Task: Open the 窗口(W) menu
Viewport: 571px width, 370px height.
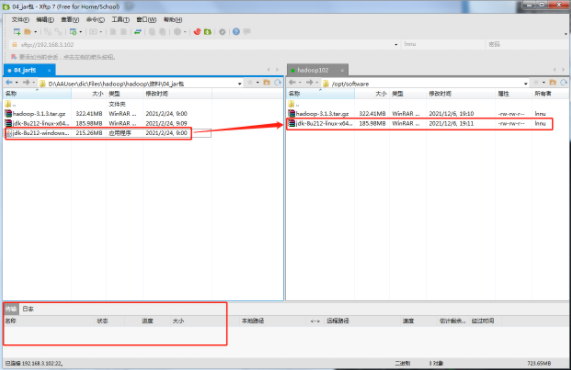Action: [146, 19]
